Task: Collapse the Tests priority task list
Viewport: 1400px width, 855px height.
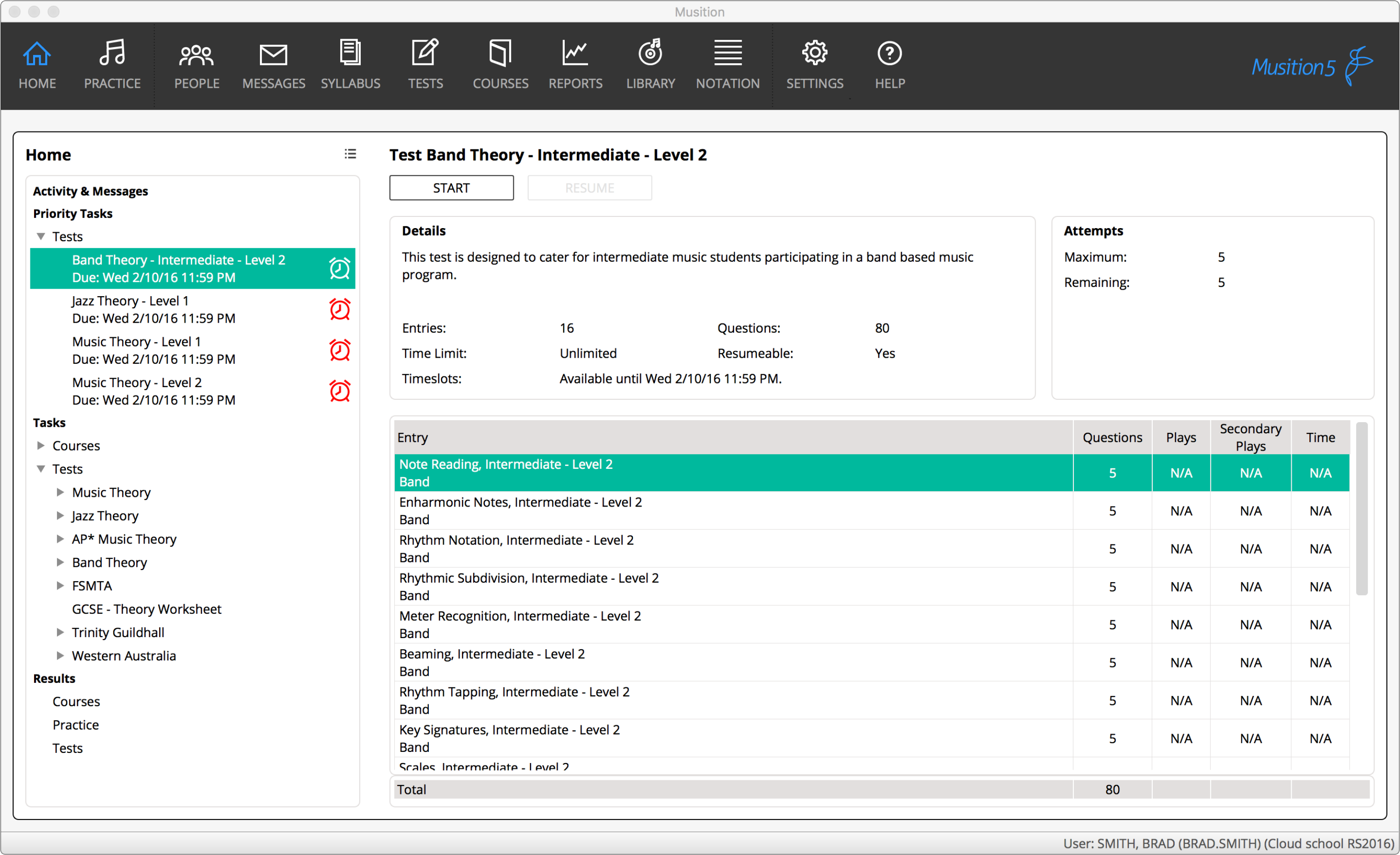Action: tap(40, 236)
